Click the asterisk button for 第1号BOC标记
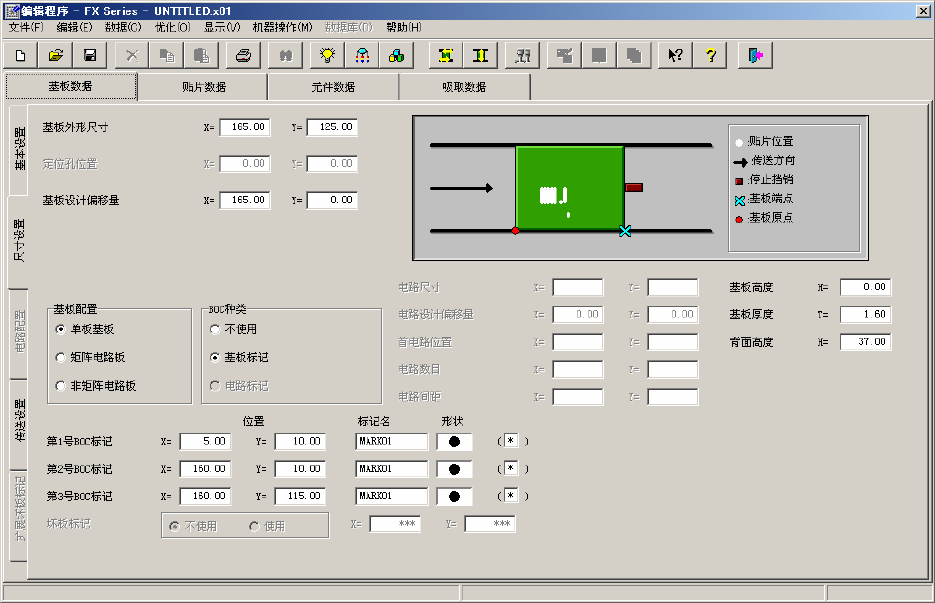 click(511, 441)
